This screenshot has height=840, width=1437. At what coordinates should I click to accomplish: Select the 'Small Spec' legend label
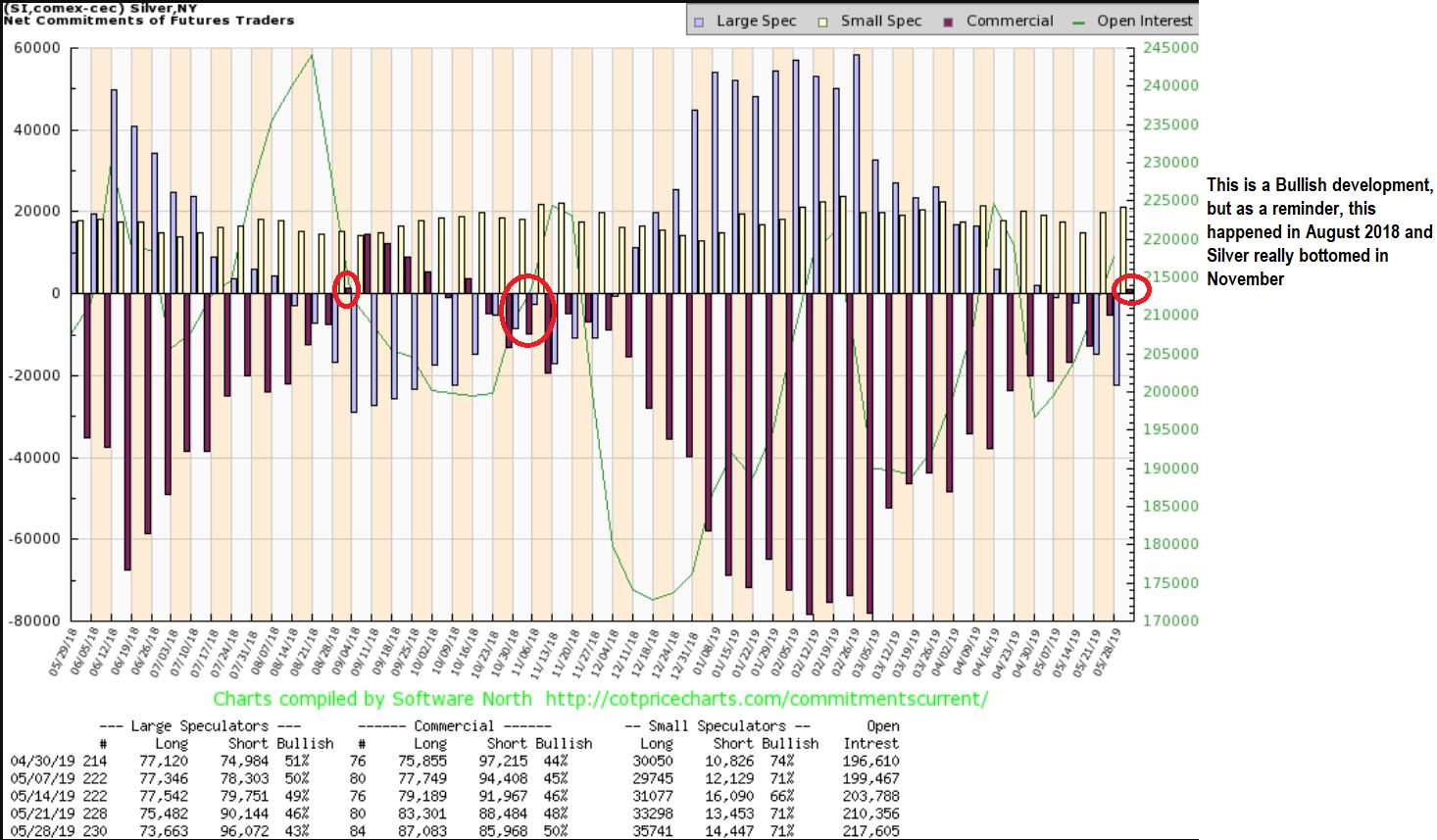(881, 21)
